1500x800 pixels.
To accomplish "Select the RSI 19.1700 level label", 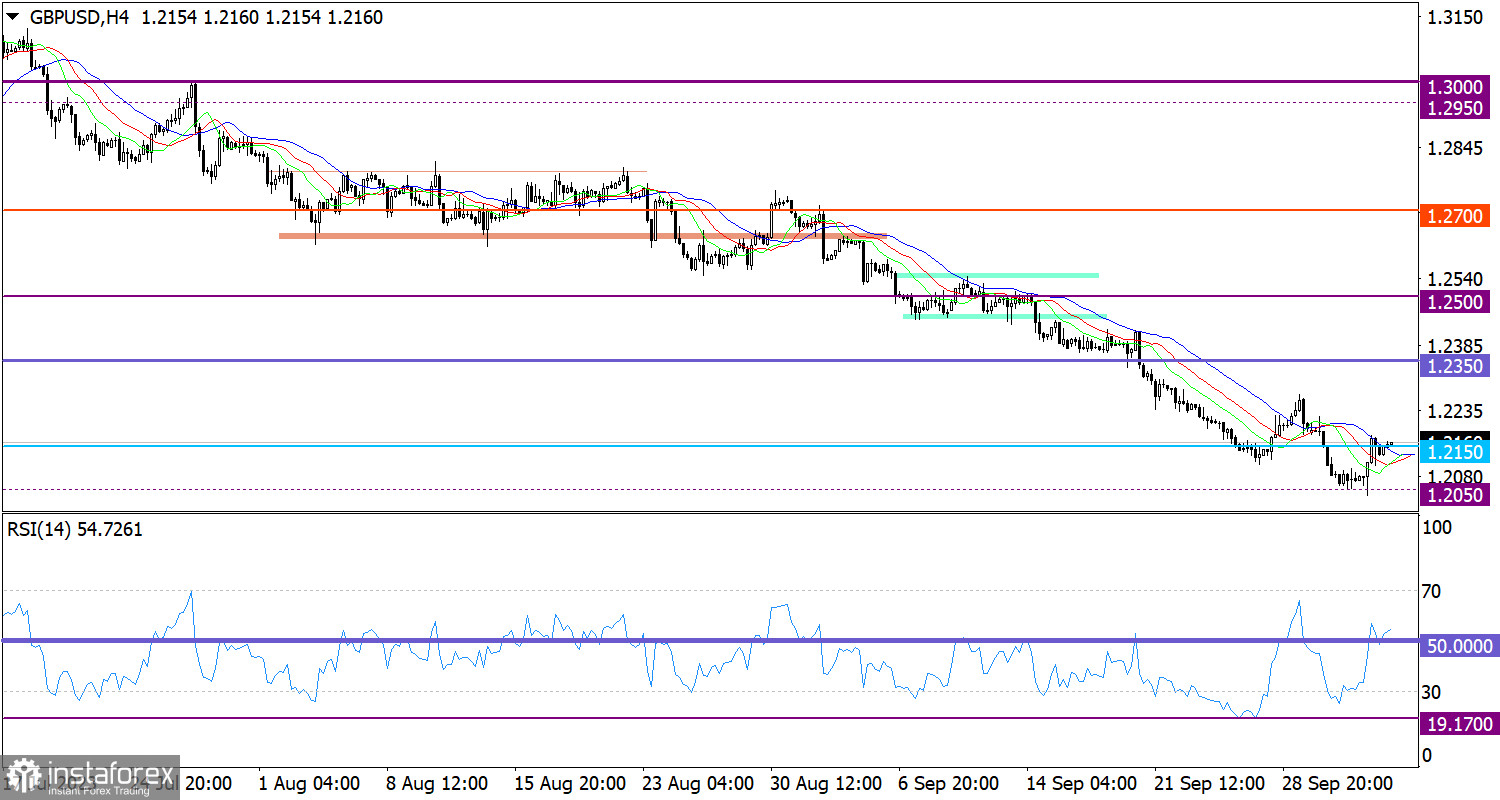I will pos(1458,723).
